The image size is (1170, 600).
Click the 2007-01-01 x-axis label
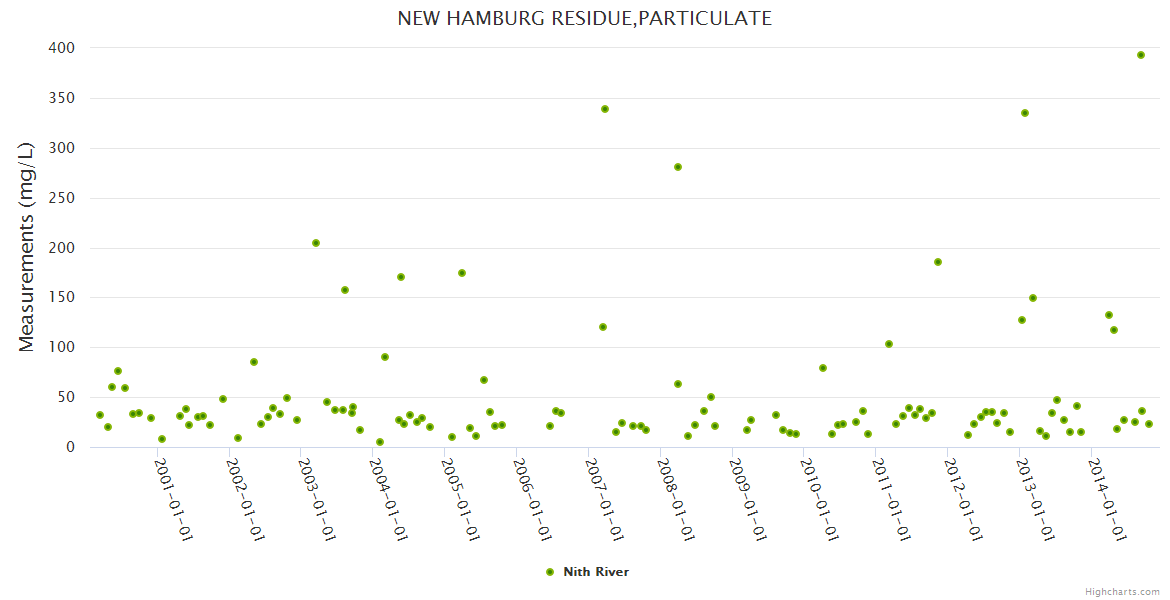pos(604,500)
